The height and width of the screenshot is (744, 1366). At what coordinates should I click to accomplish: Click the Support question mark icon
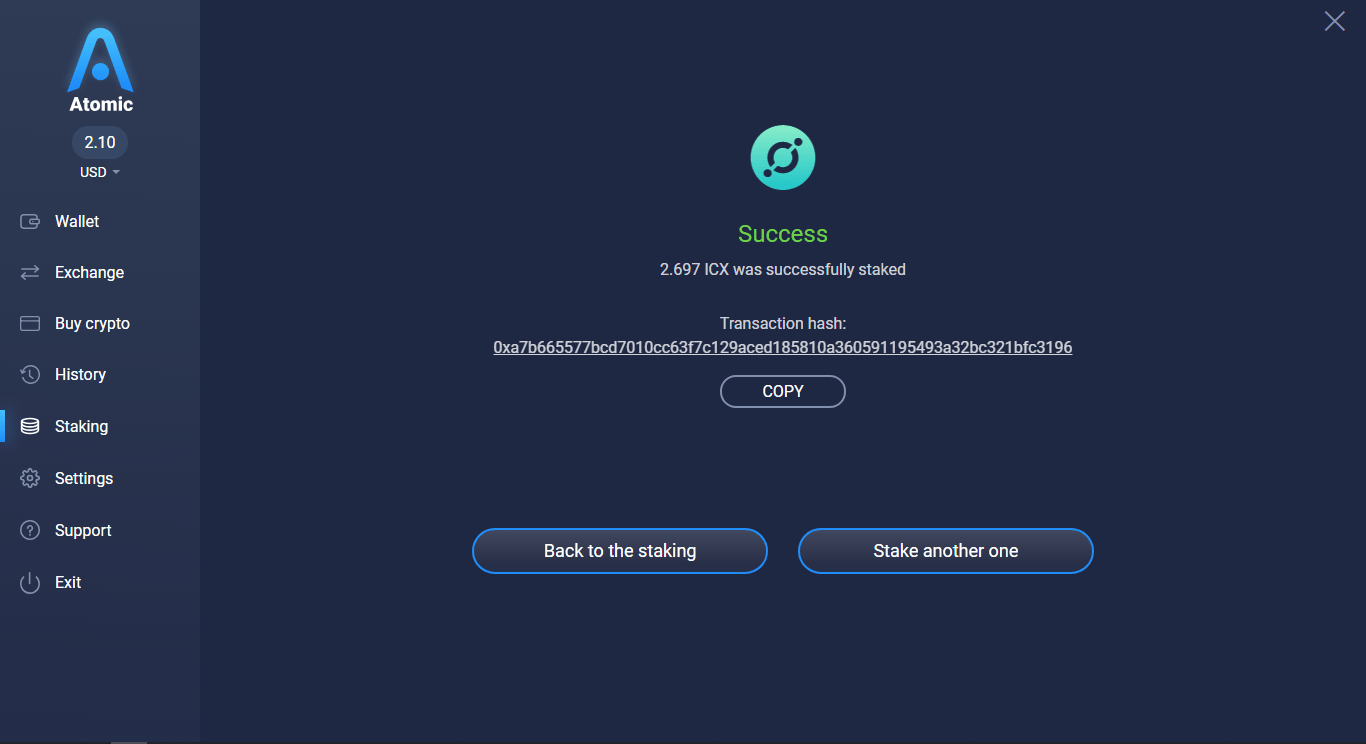(x=30, y=531)
